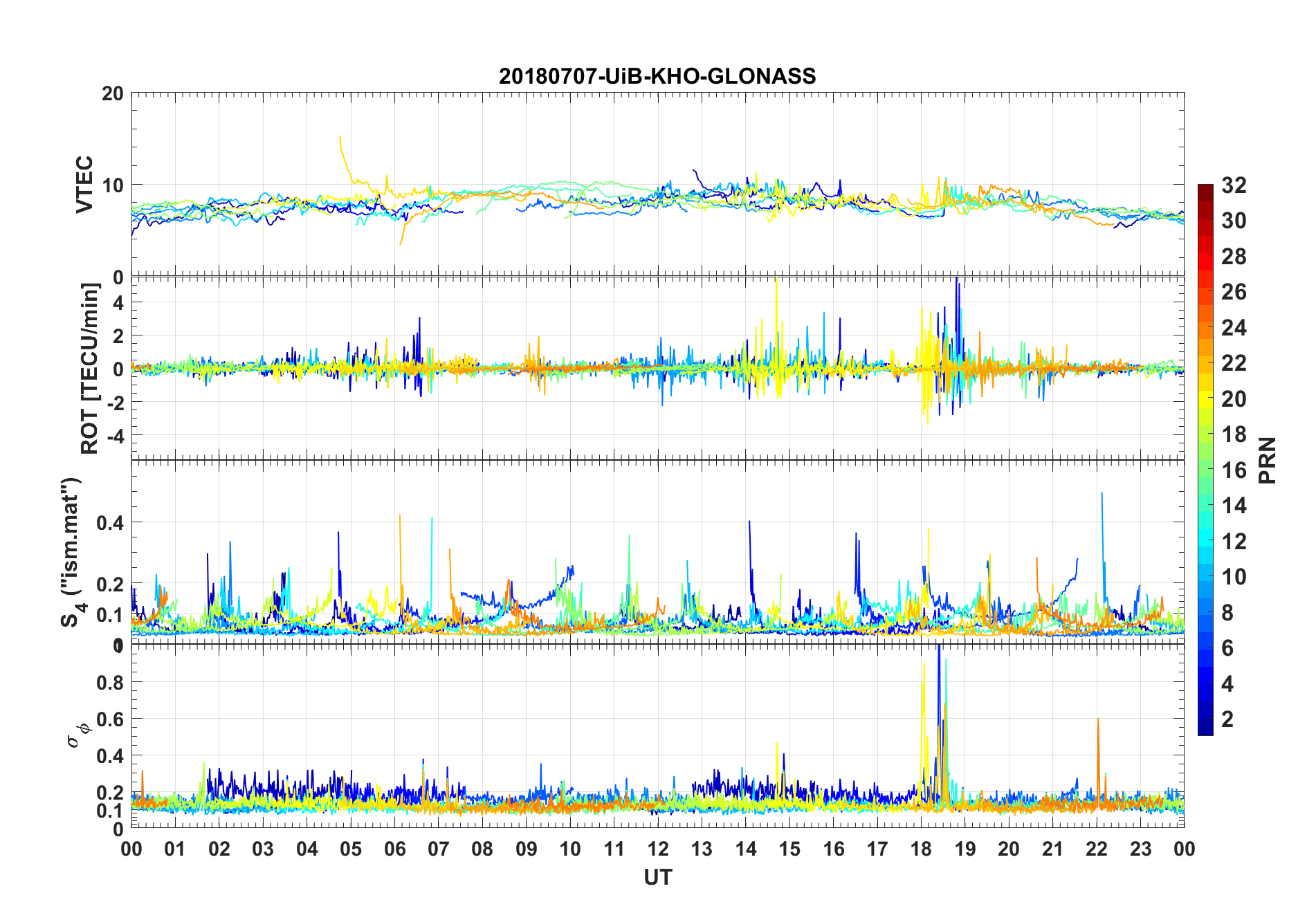Click UT hour tick label 13
The height and width of the screenshot is (920, 1316).
point(702,849)
